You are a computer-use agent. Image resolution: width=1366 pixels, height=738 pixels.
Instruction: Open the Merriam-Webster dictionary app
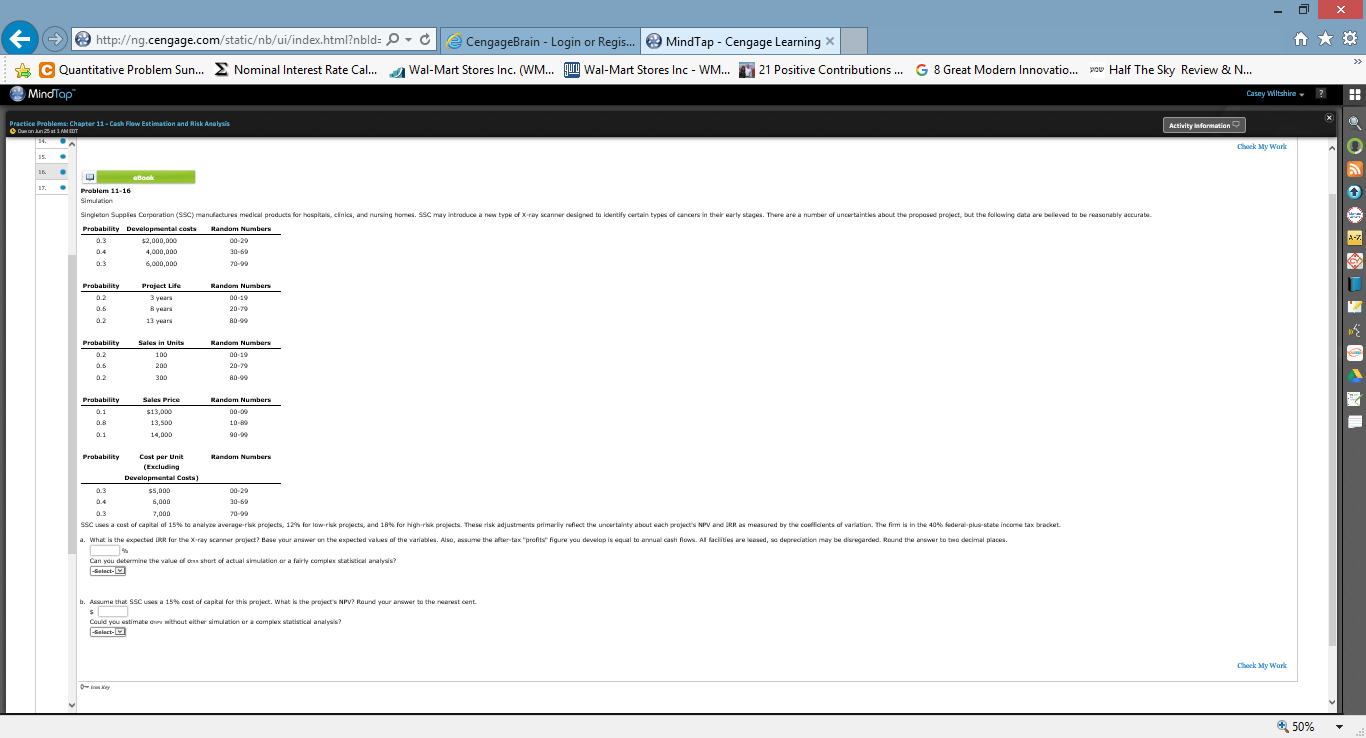1355,215
